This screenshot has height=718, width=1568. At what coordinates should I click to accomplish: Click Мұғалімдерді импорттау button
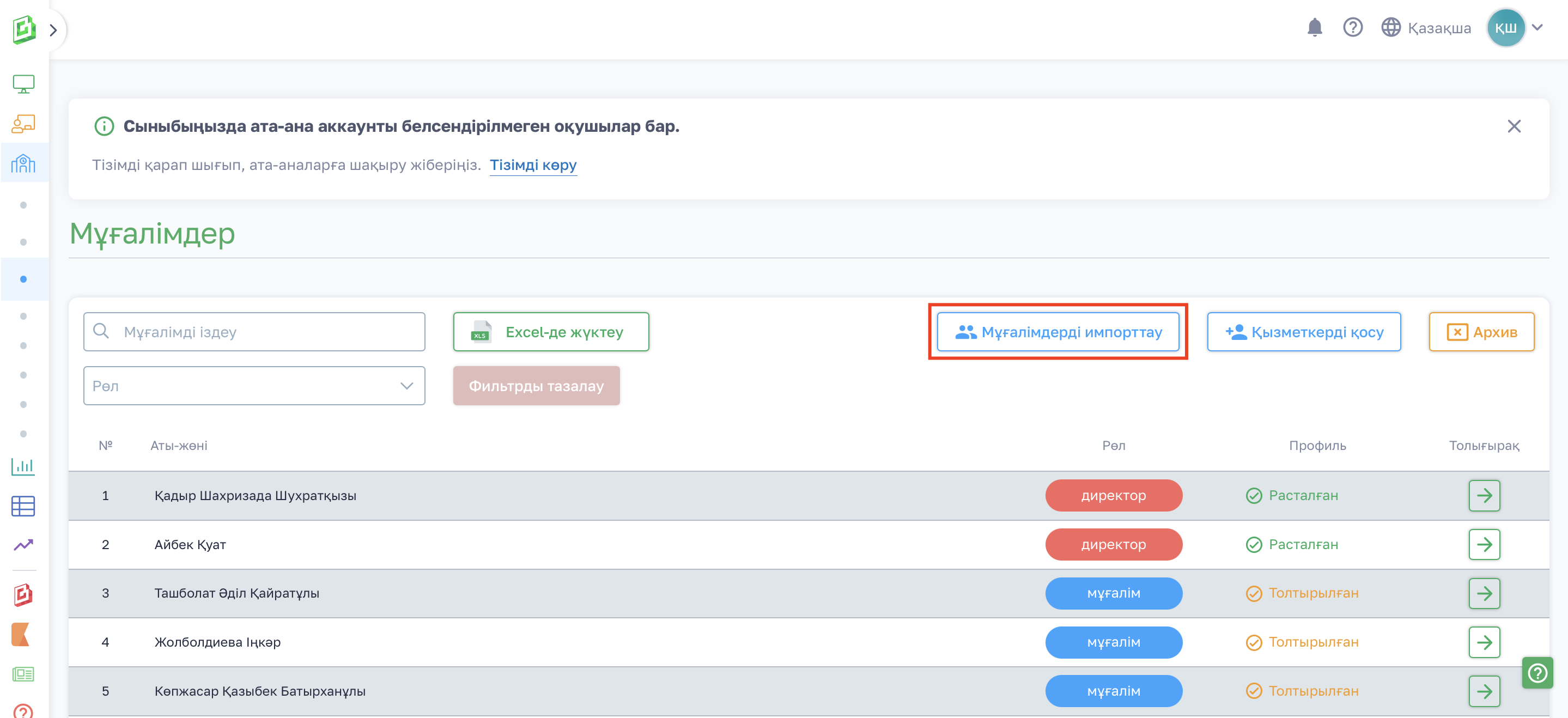pyautogui.click(x=1058, y=332)
